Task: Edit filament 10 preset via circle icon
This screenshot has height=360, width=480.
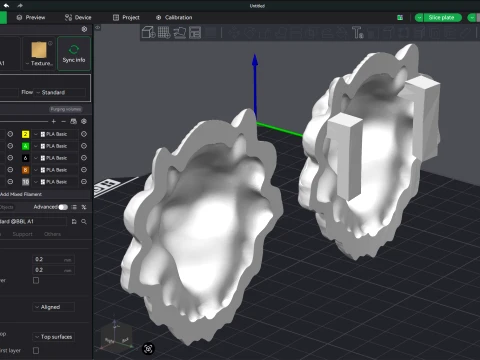Action: click(x=84, y=182)
